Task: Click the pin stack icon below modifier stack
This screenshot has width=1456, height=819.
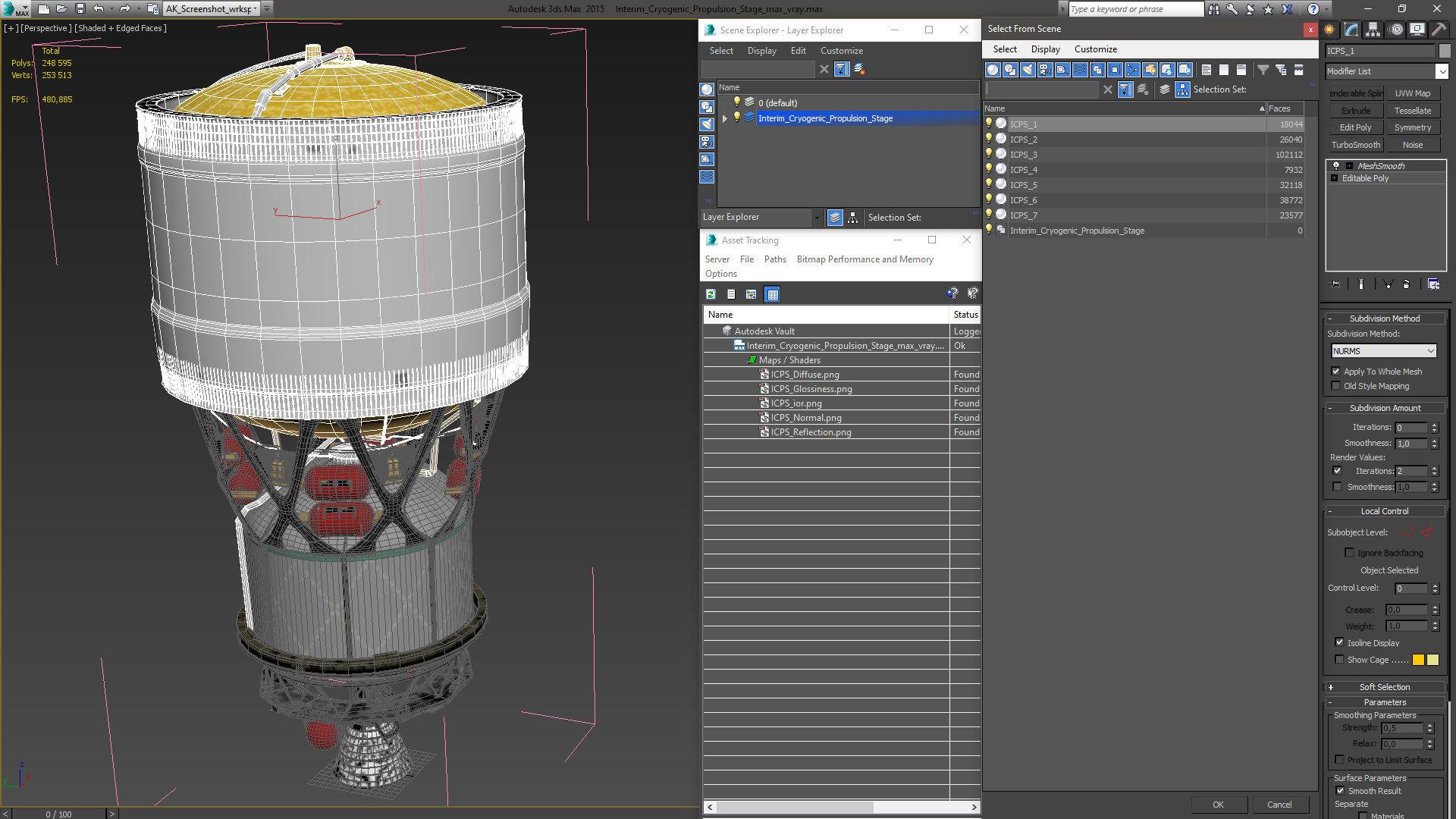Action: click(1335, 284)
